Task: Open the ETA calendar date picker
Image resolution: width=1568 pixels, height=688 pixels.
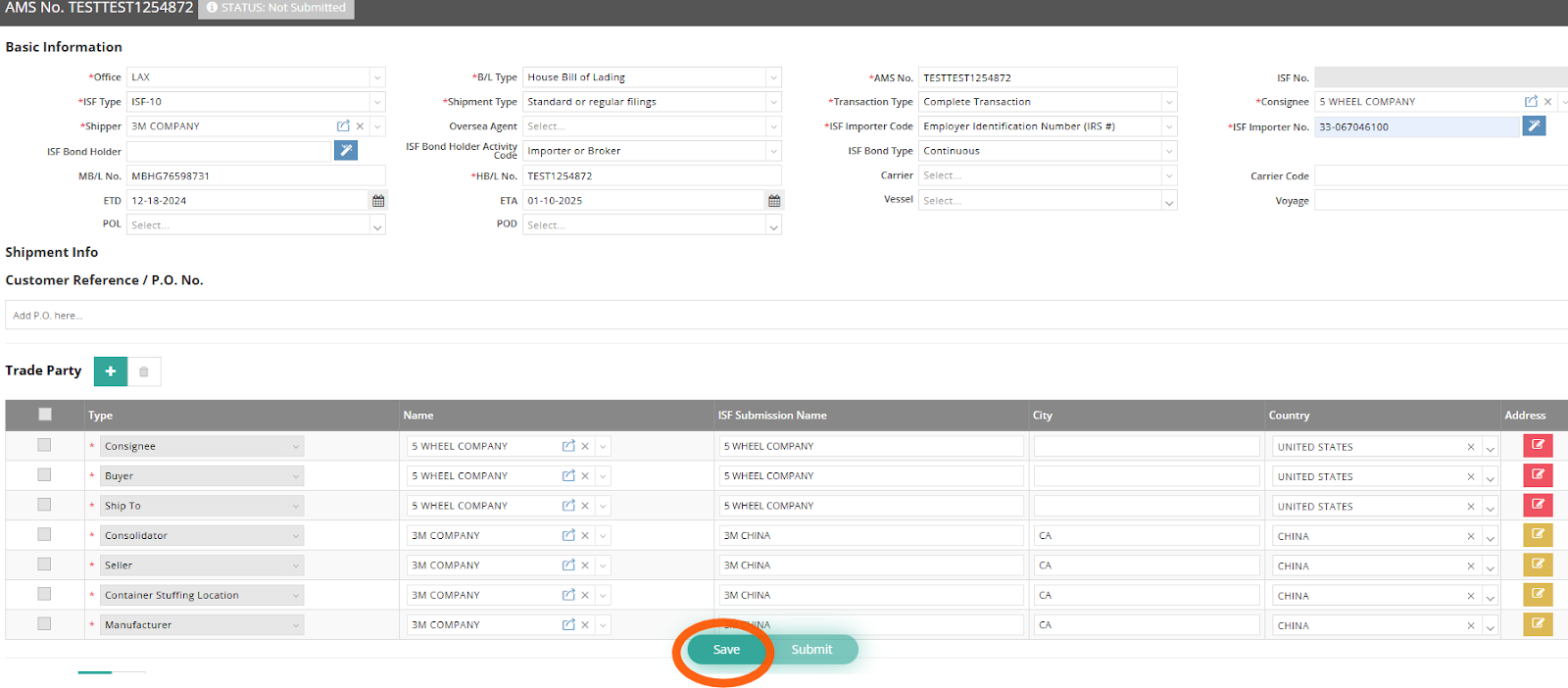Action: click(774, 201)
